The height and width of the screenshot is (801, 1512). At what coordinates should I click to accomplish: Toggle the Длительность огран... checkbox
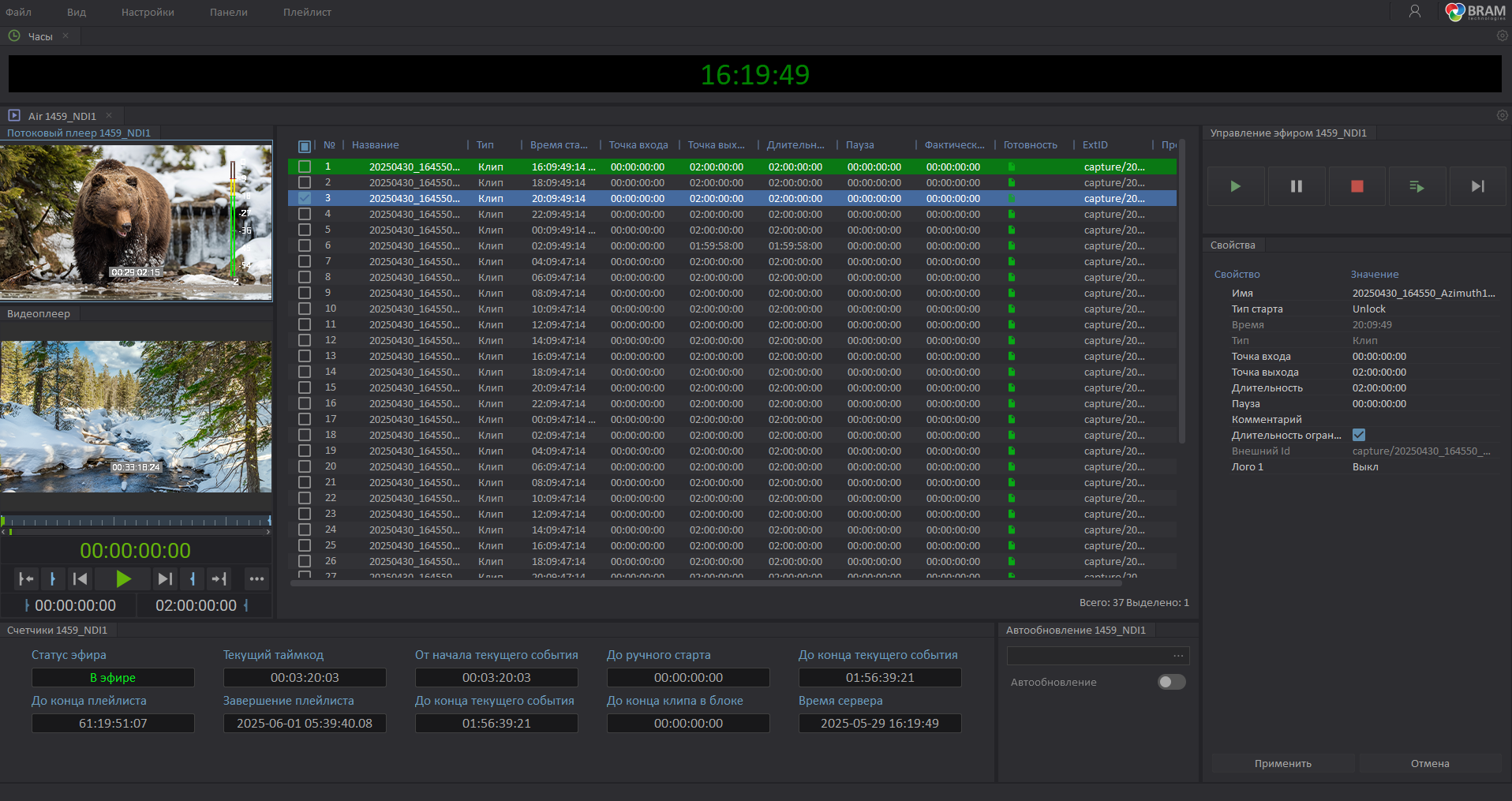tap(1359, 435)
